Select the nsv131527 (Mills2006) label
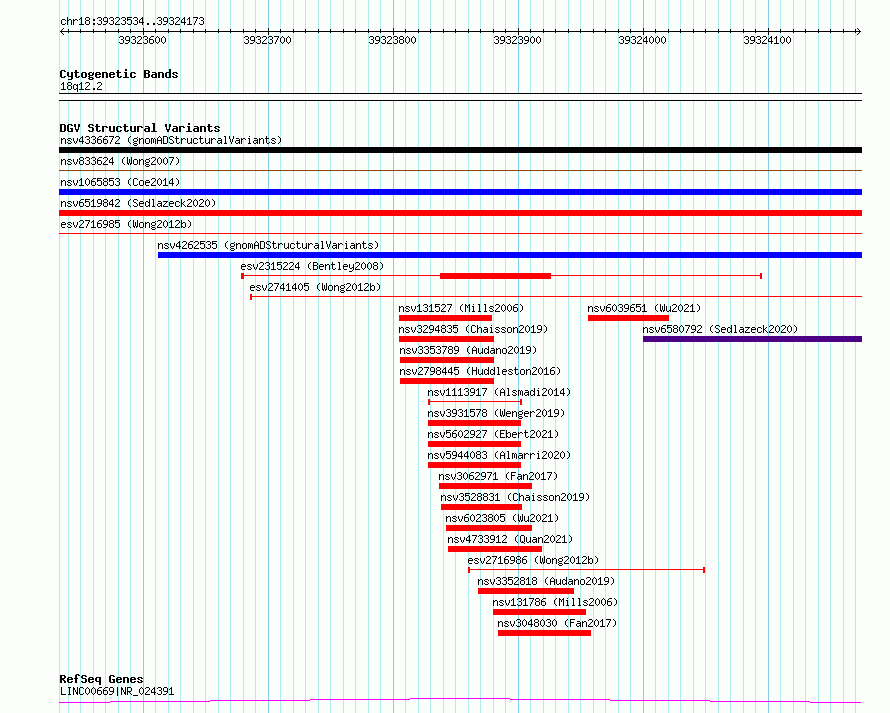 (461, 308)
